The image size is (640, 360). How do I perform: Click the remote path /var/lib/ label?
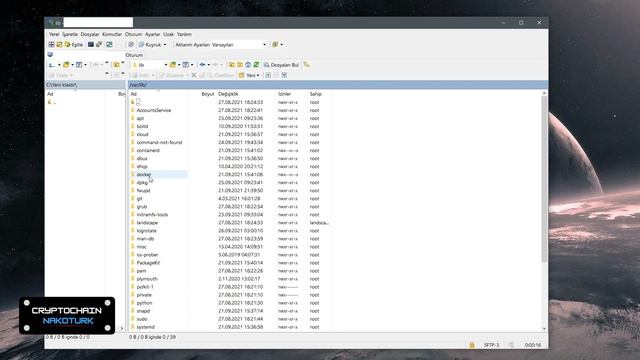(x=138, y=85)
